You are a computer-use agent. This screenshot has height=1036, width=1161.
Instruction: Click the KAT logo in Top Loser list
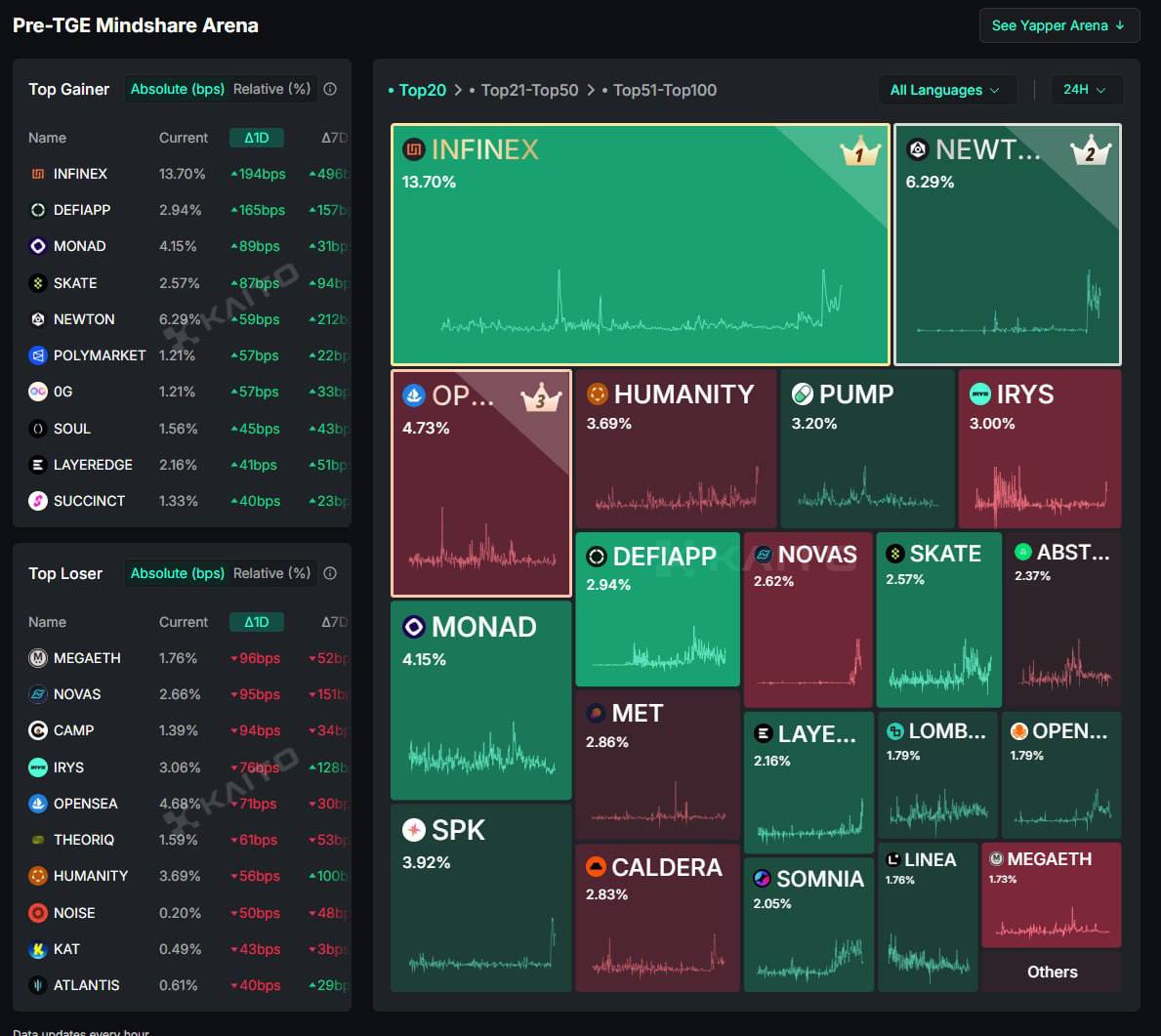(x=38, y=949)
